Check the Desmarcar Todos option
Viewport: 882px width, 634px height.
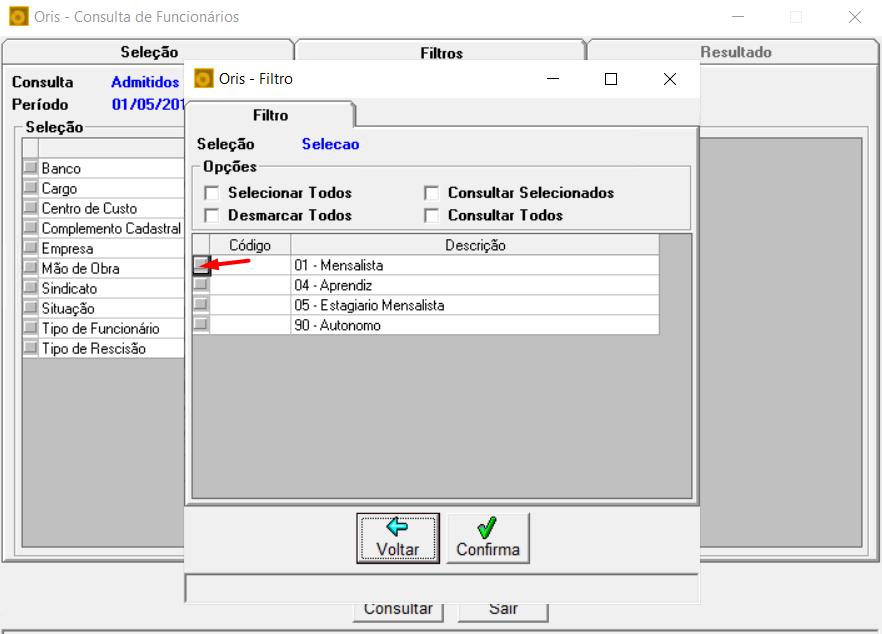(x=212, y=215)
